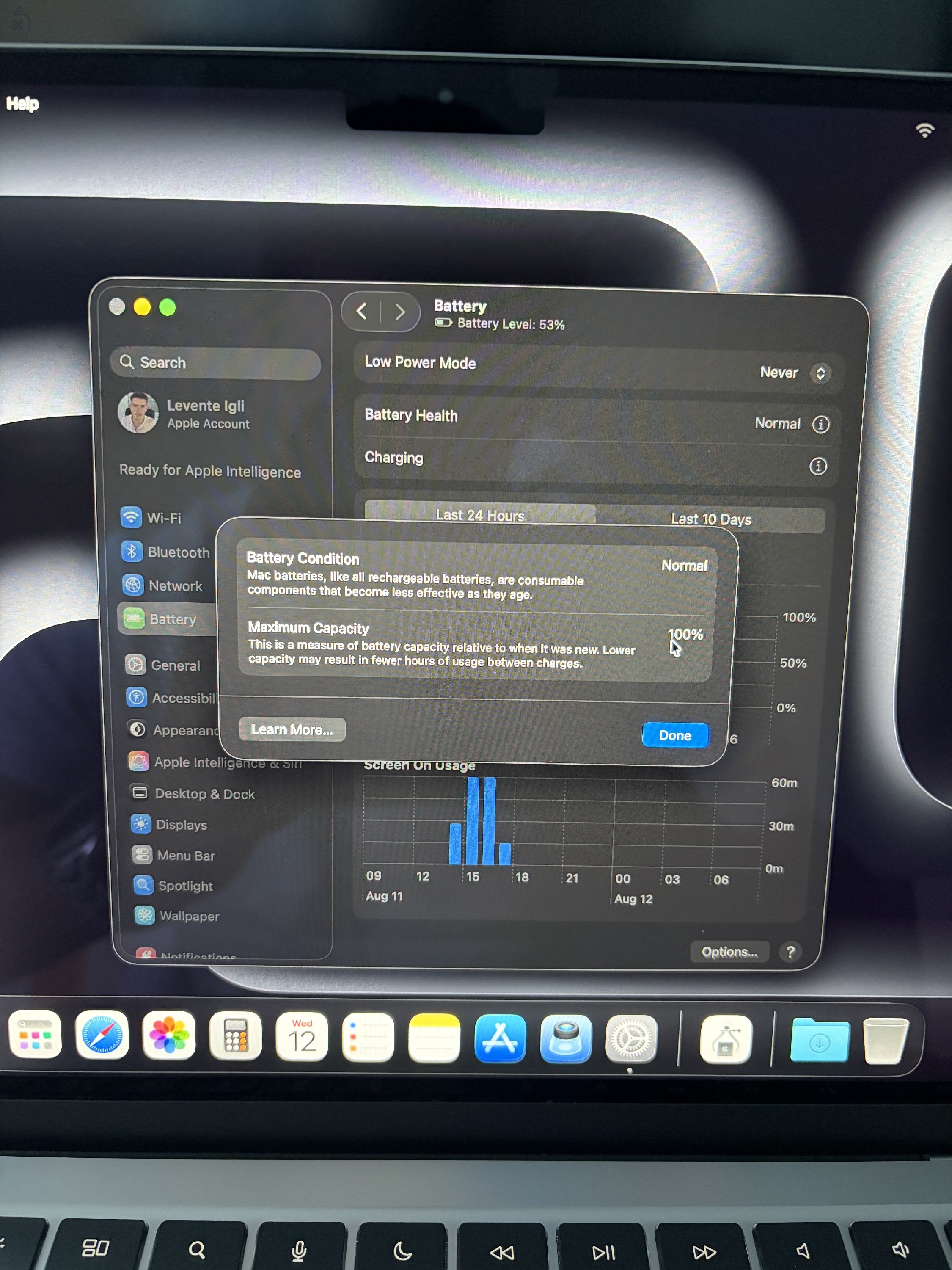
Task: Open Wi-Fi settings in the sidebar
Action: (x=152, y=517)
